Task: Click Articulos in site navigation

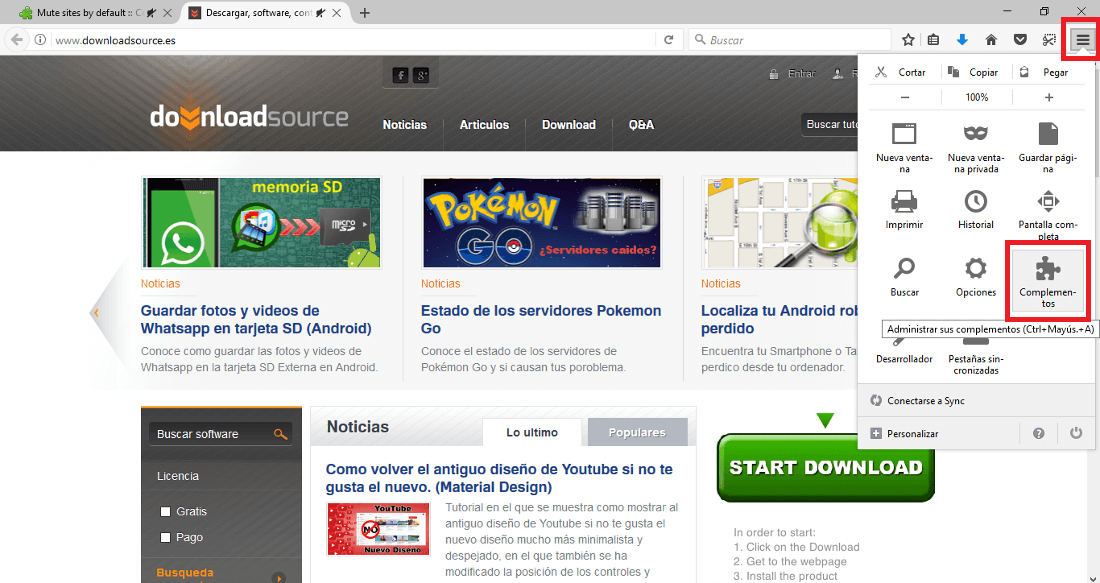Action: pyautogui.click(x=484, y=125)
